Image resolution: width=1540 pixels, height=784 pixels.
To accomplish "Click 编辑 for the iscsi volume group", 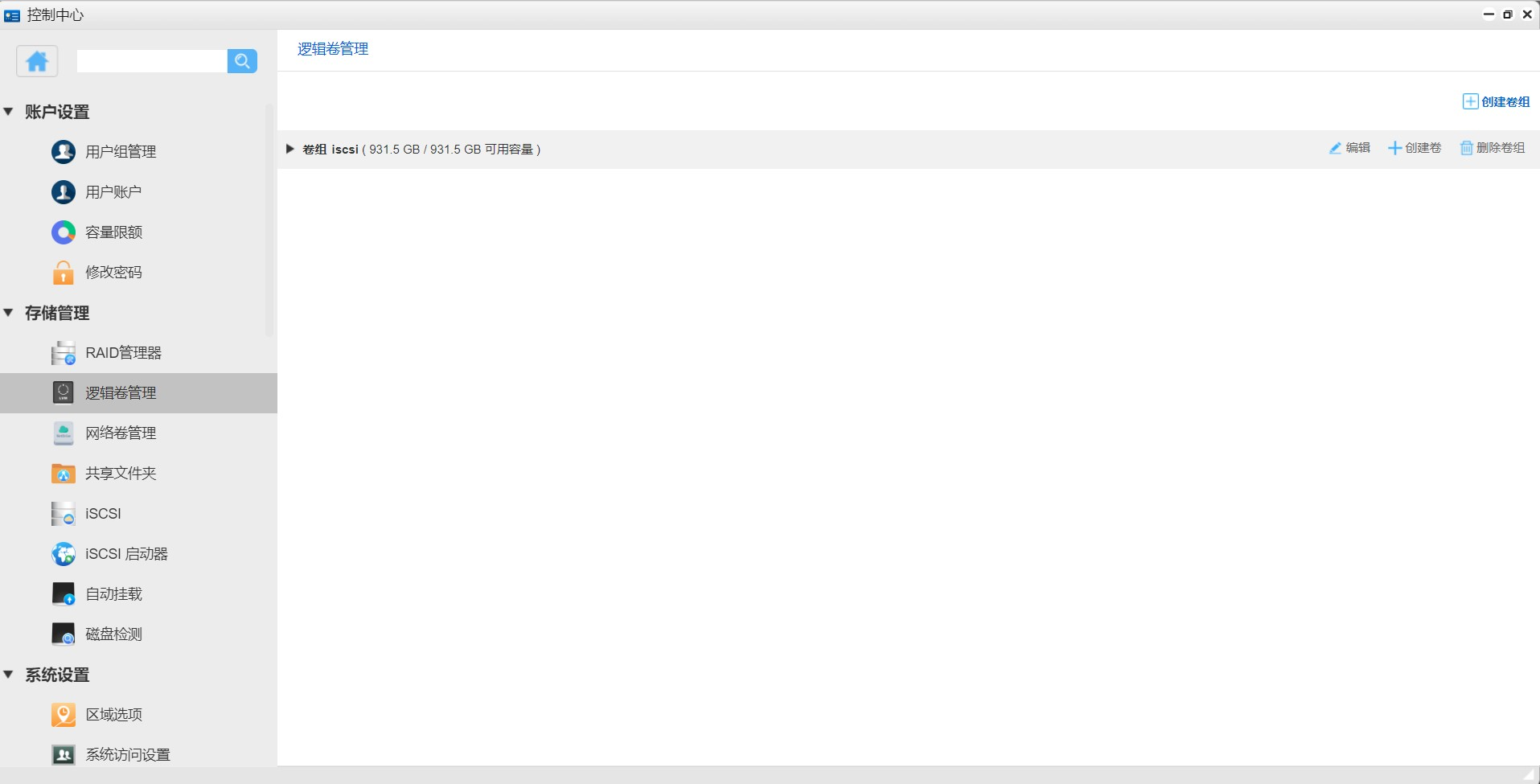I will pos(1349,148).
